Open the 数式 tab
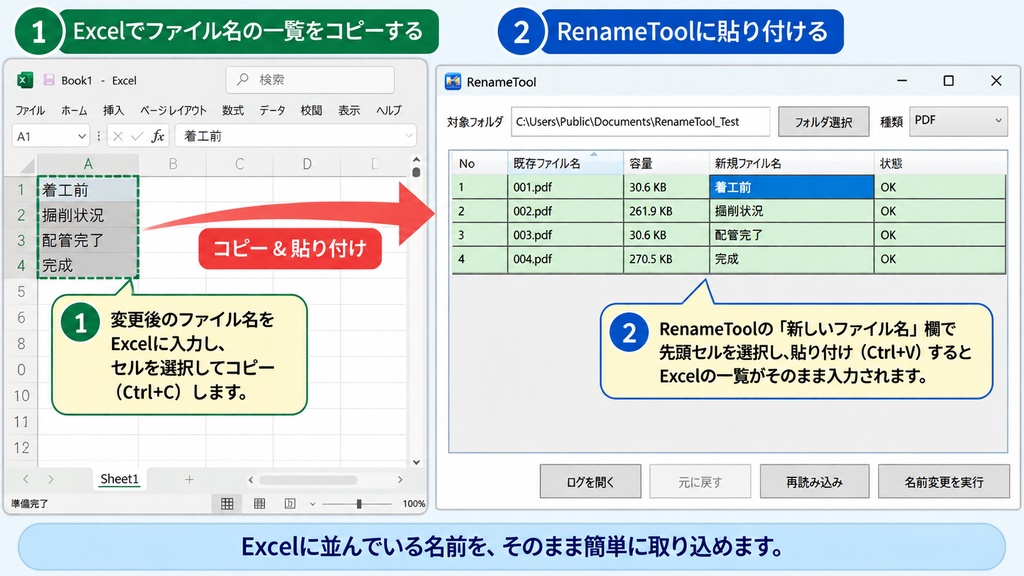This screenshot has height=576, width=1024. coord(232,110)
